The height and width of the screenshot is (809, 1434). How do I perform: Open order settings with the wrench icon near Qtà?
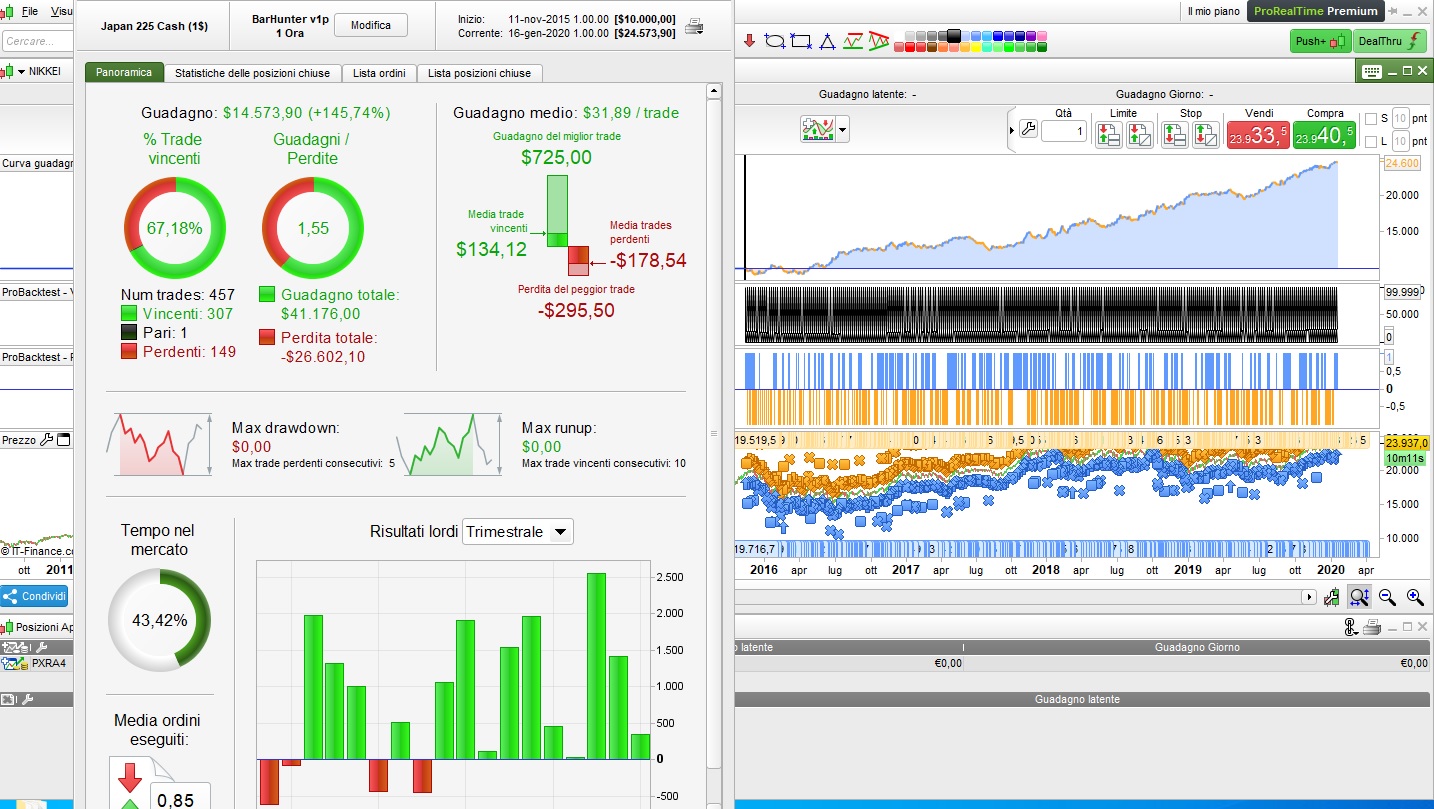tap(1028, 129)
